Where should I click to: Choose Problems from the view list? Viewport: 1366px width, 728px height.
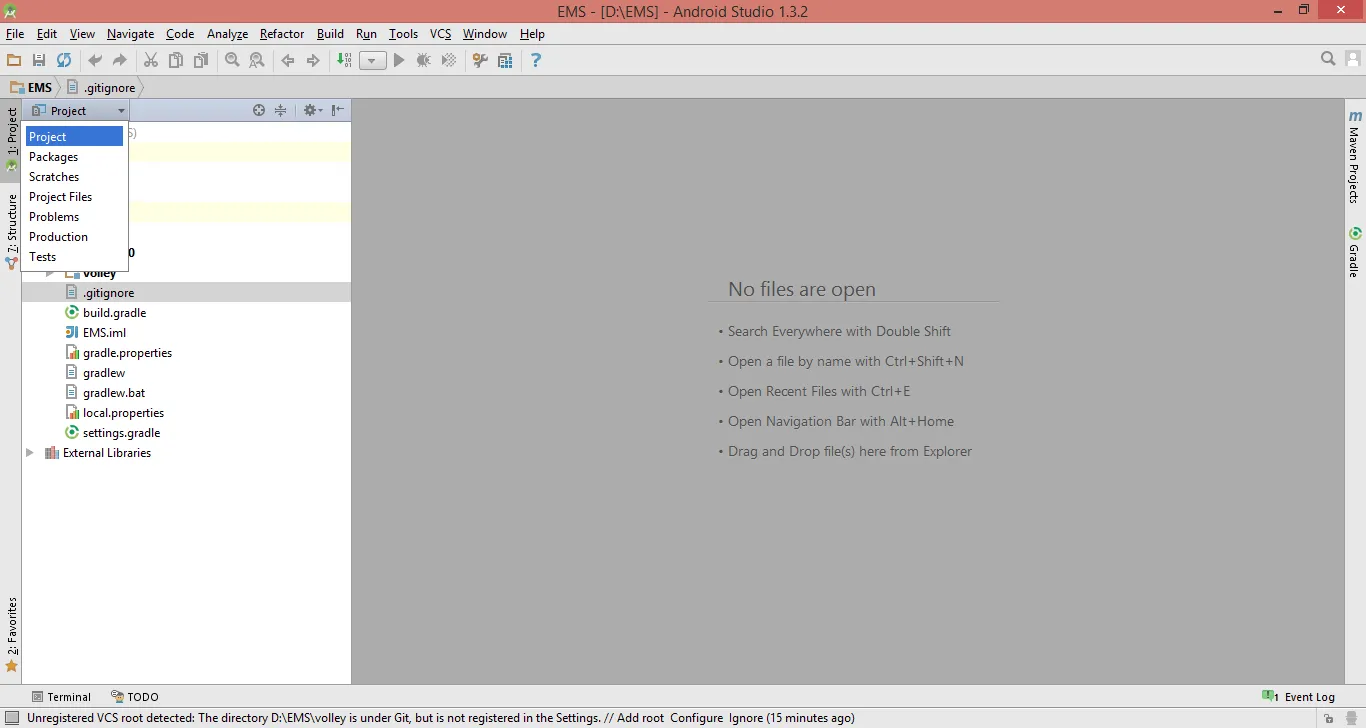click(75, 216)
